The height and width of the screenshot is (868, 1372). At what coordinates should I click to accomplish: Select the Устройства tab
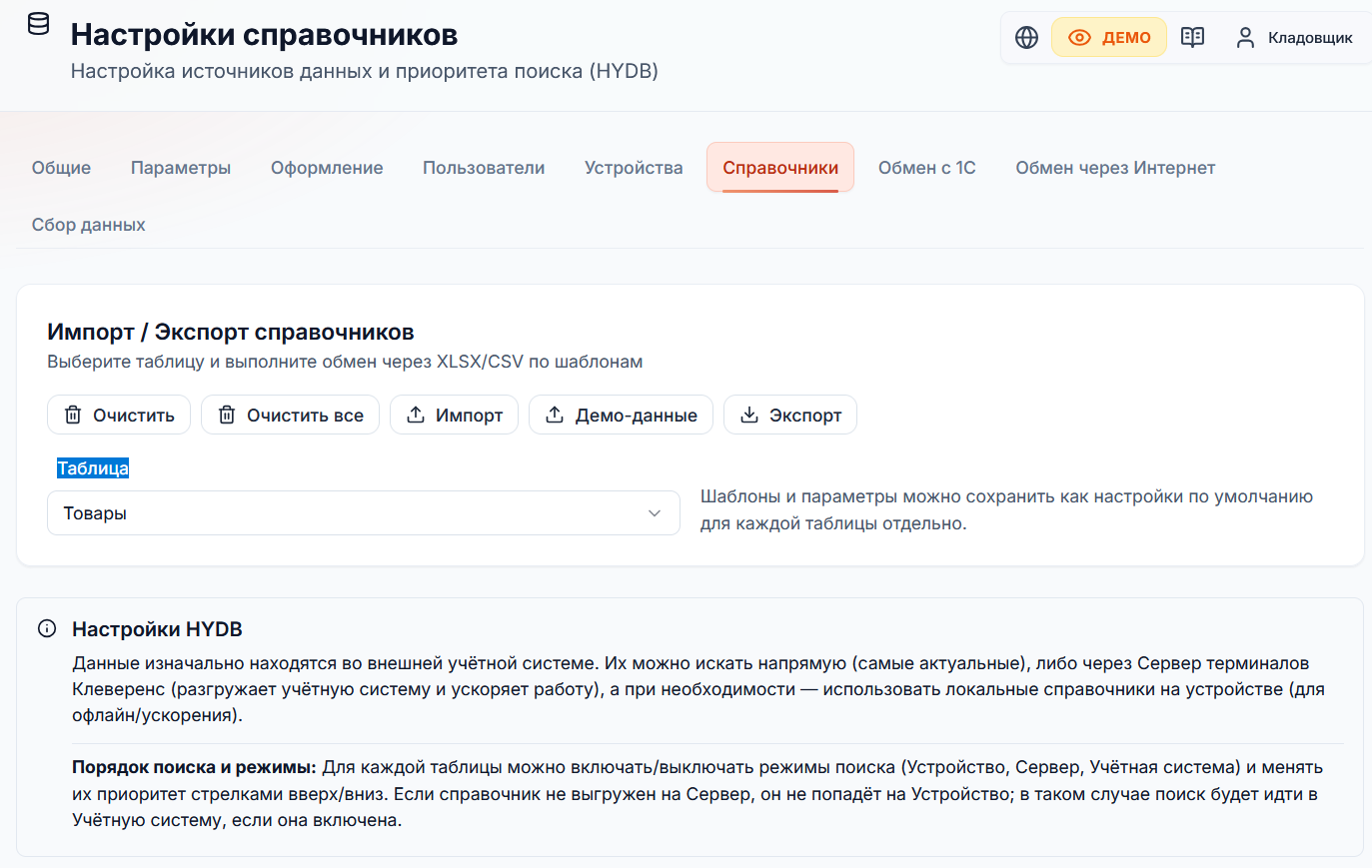tap(634, 168)
